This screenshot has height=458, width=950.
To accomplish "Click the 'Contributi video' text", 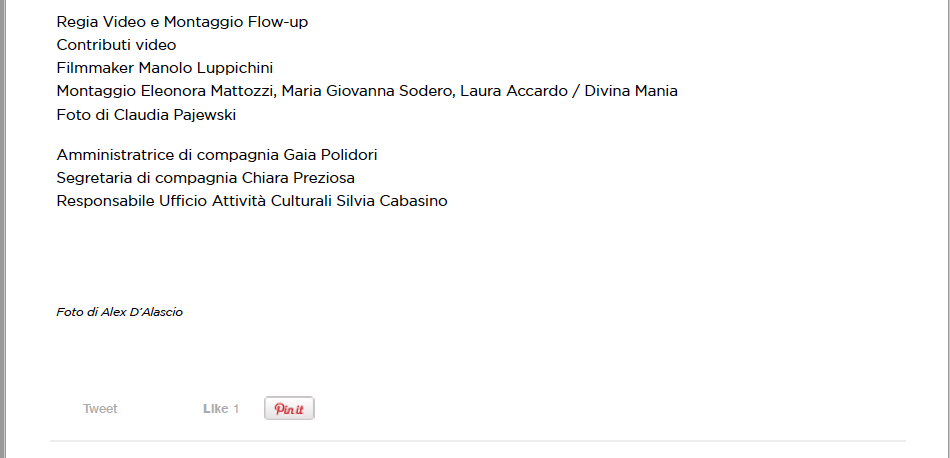I will pyautogui.click(x=116, y=45).
